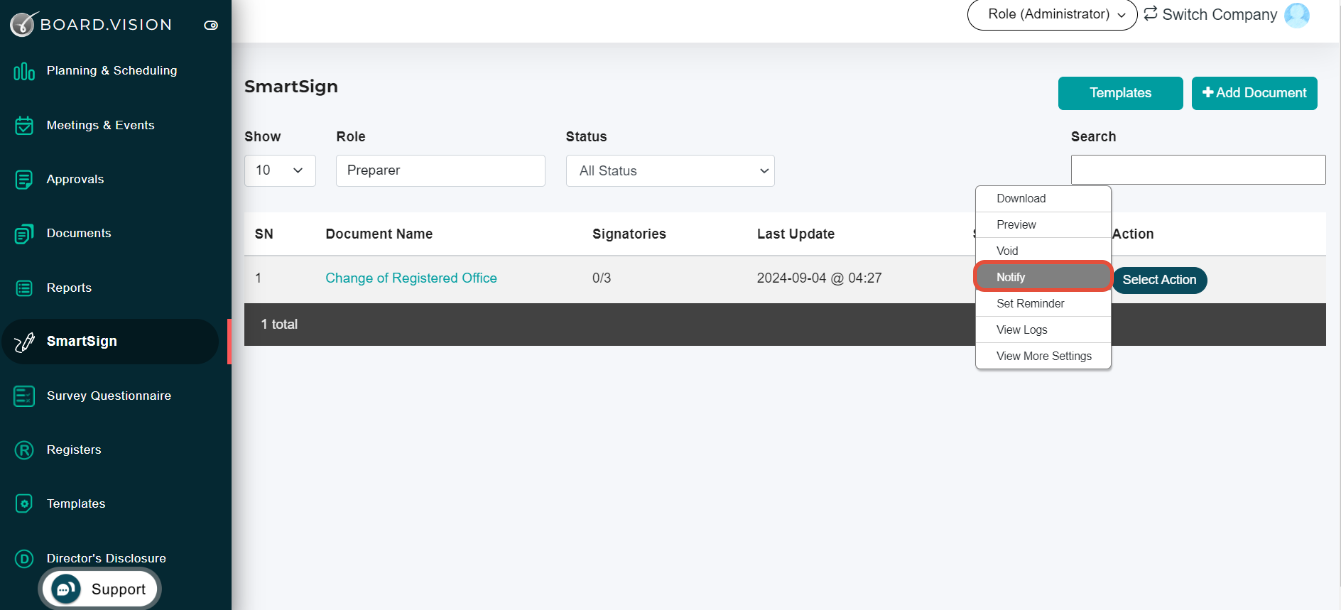The width and height of the screenshot is (1341, 610).
Task: Click the Switch Company arrows icon
Action: coord(1151,14)
